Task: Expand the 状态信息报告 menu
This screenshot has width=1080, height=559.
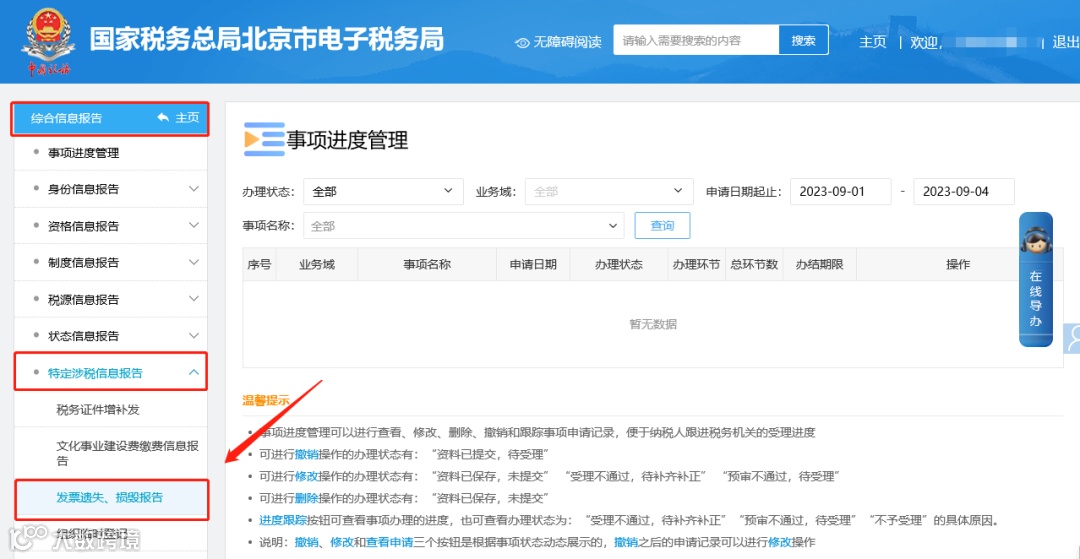Action: pyautogui.click(x=110, y=336)
